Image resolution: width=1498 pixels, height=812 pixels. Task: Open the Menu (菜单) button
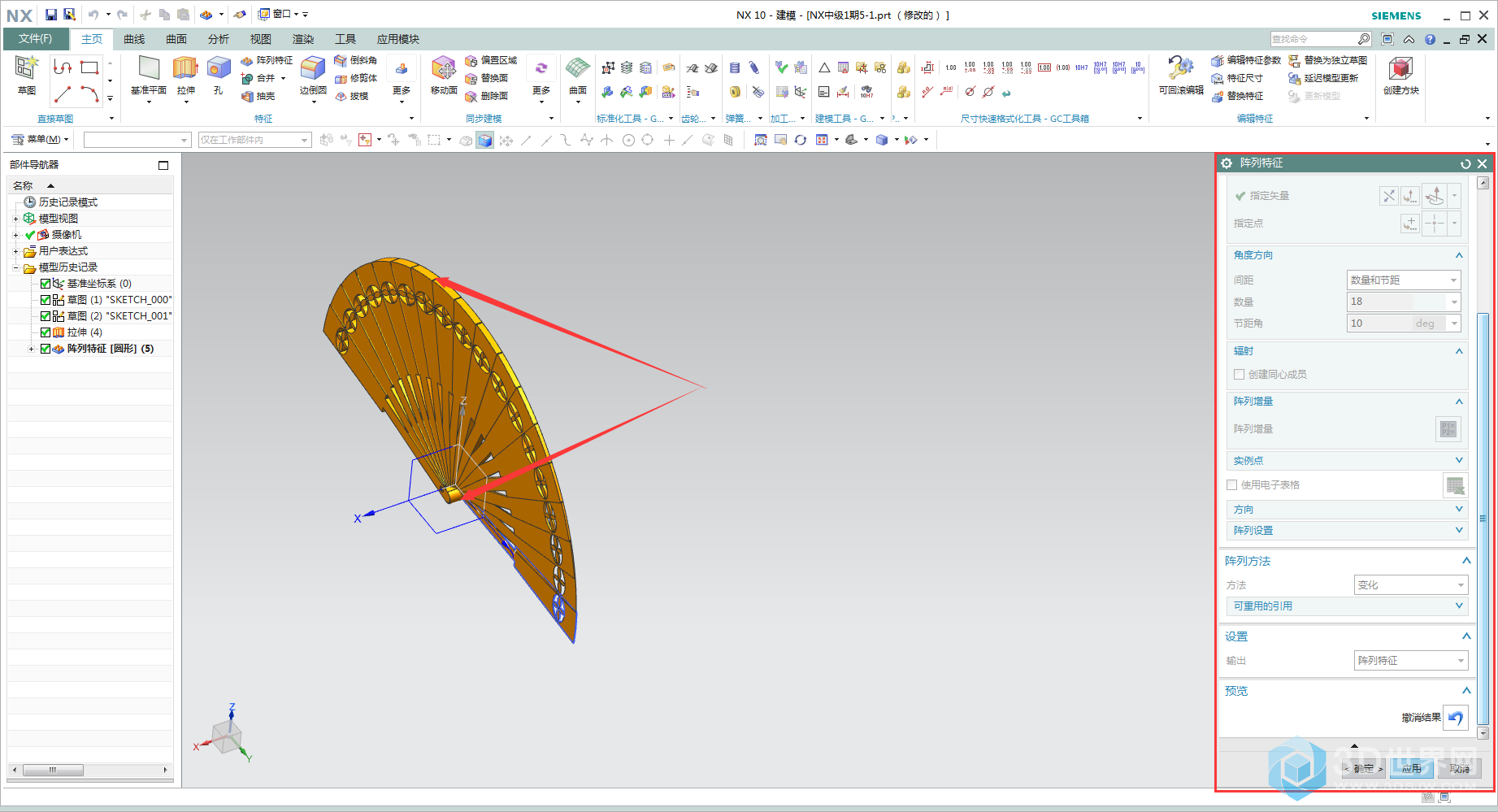[41, 140]
